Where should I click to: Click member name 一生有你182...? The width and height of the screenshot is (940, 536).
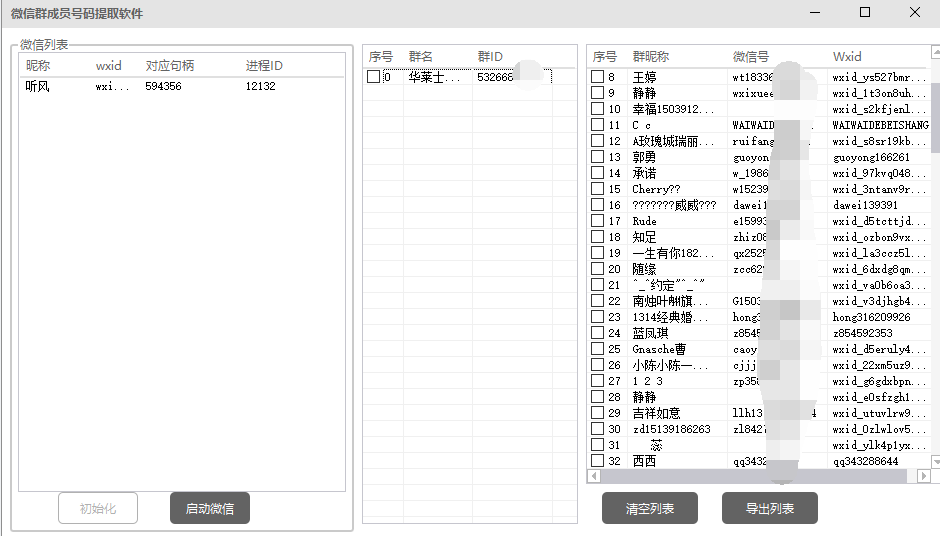tap(673, 253)
